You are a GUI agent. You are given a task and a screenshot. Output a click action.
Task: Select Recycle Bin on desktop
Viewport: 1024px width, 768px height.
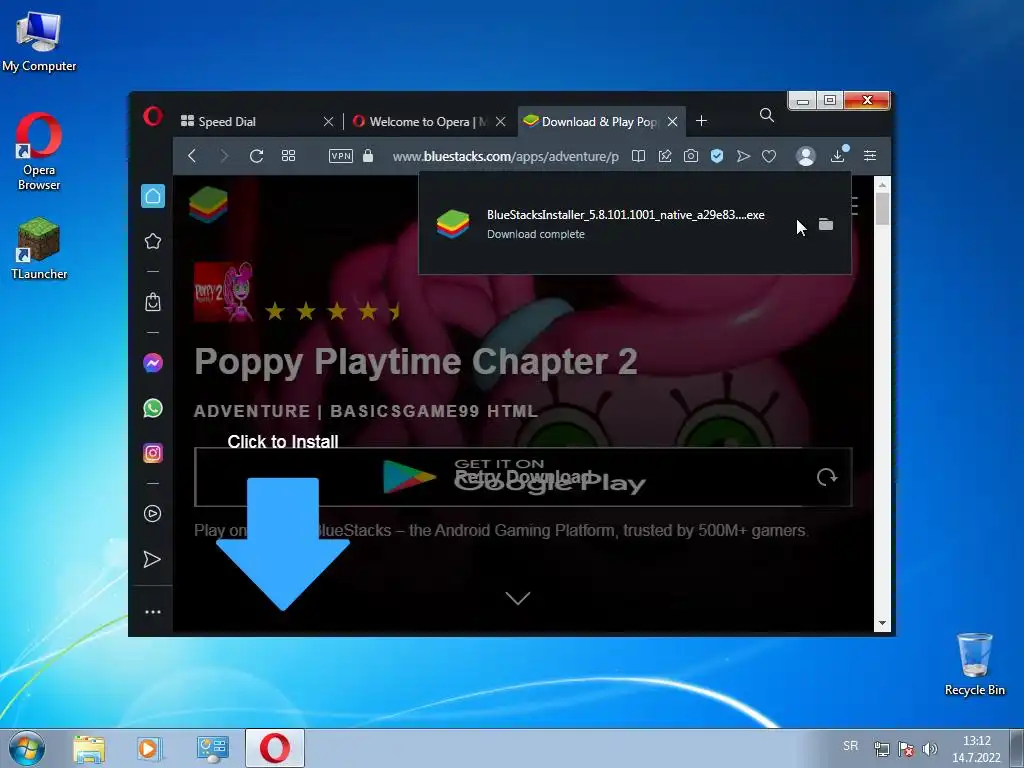(x=974, y=665)
